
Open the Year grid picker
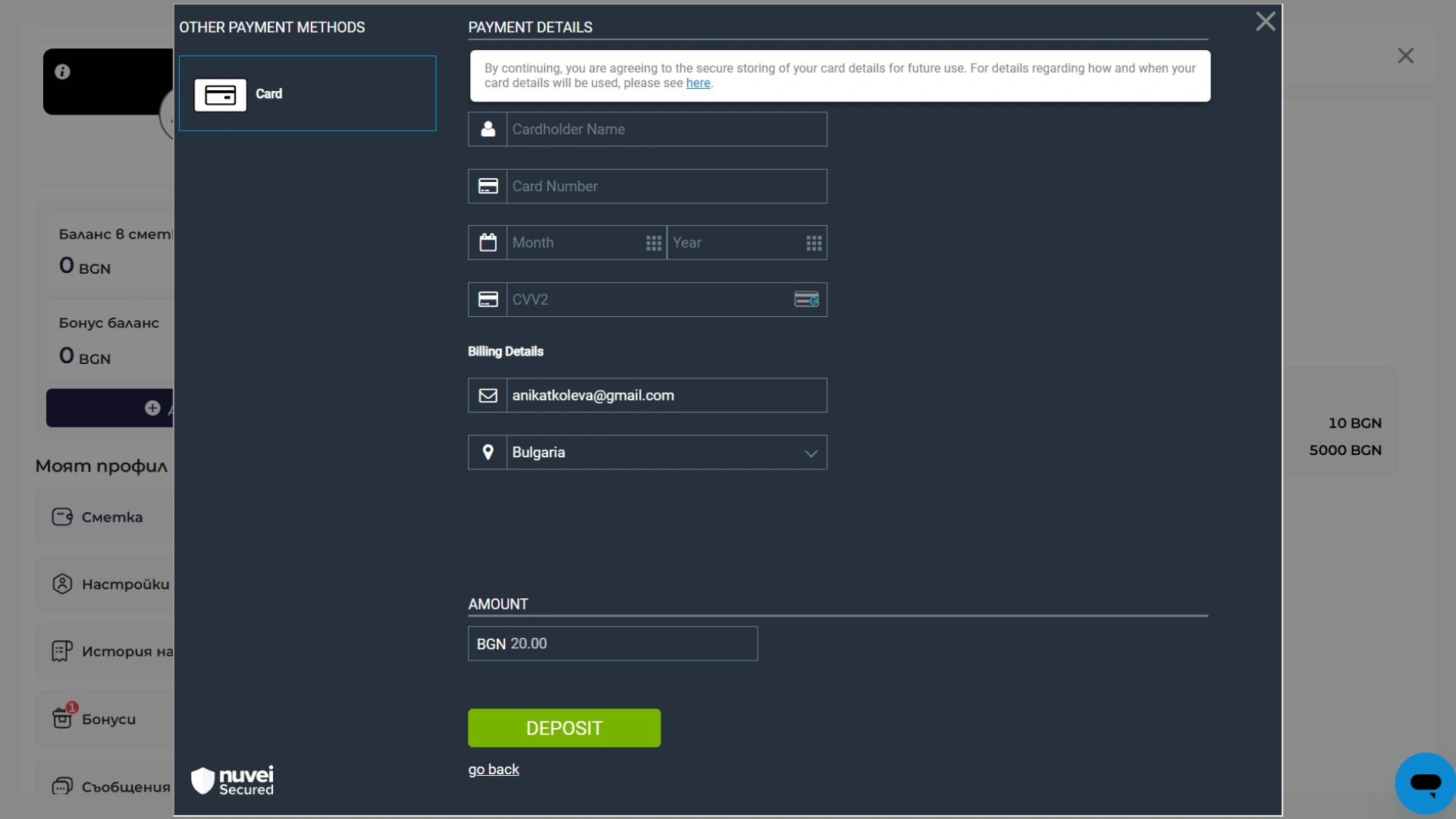[x=814, y=243]
